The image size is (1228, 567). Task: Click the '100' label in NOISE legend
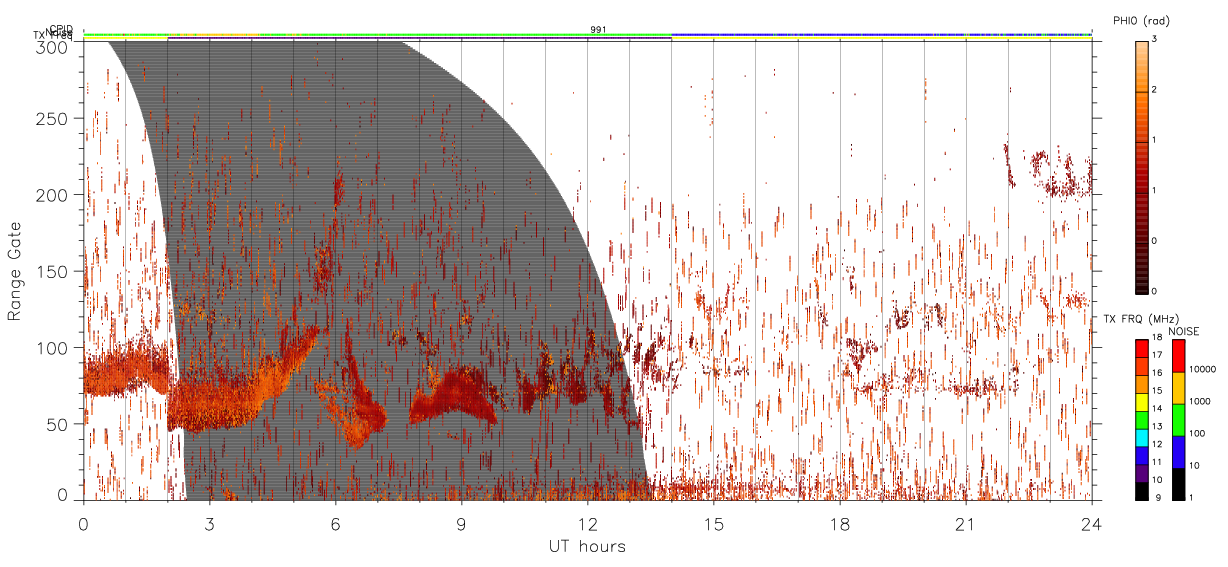point(1198,433)
